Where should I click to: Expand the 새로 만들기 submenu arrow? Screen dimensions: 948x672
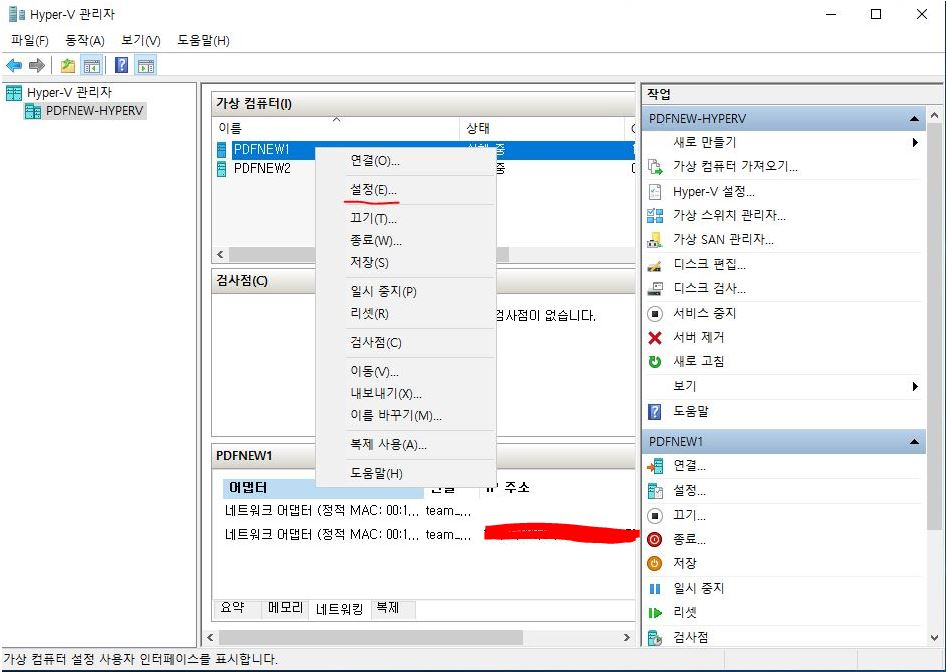pyautogui.click(x=915, y=143)
